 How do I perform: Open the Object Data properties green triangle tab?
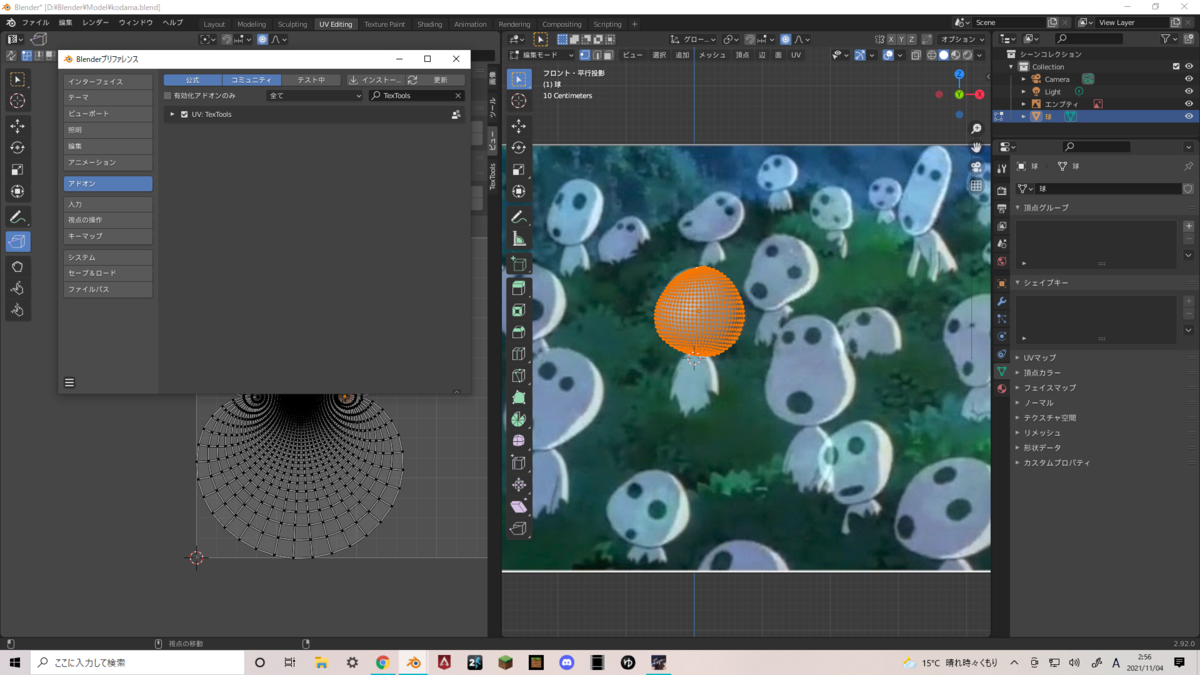click(x=1001, y=371)
